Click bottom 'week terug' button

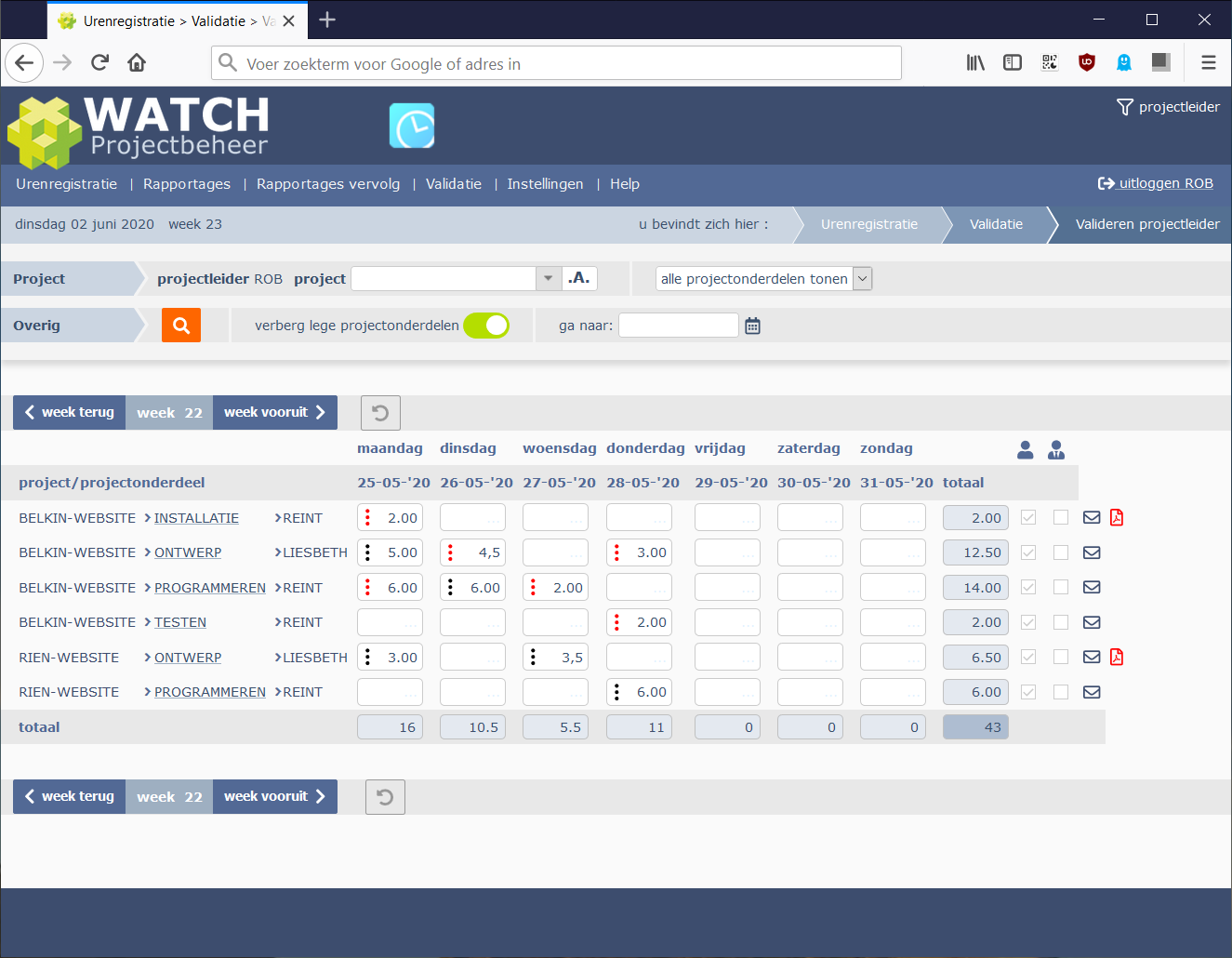pyautogui.click(x=70, y=797)
